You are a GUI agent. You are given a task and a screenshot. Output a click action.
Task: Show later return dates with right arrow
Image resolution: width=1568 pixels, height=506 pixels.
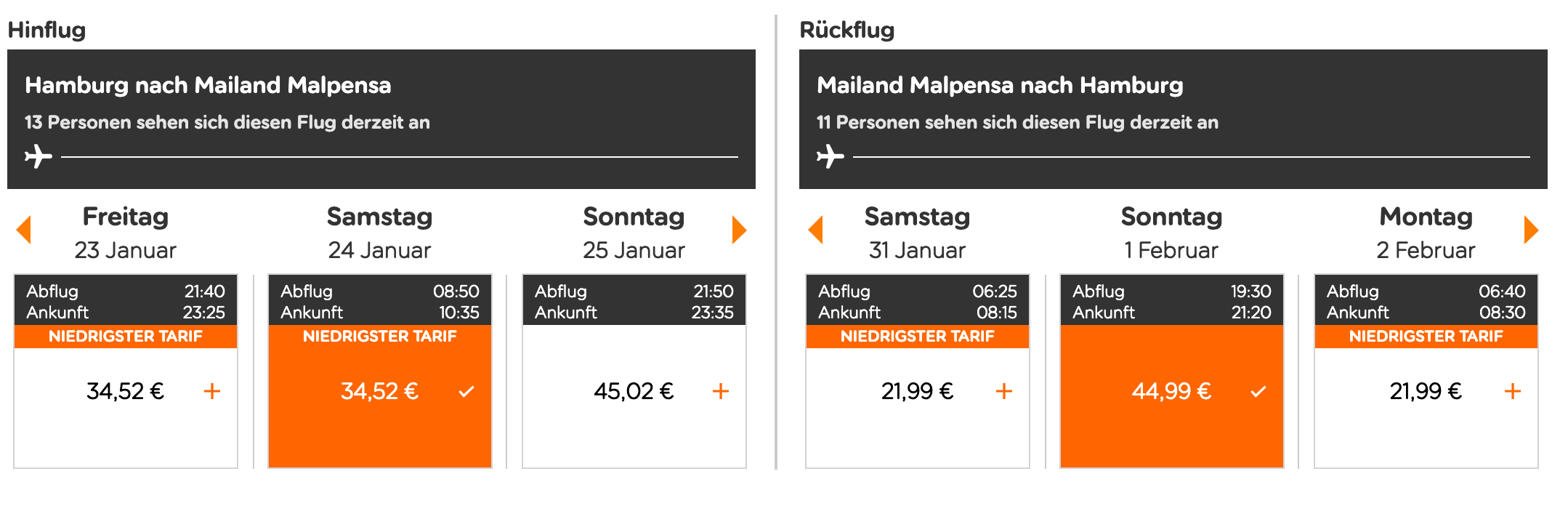tap(1531, 230)
